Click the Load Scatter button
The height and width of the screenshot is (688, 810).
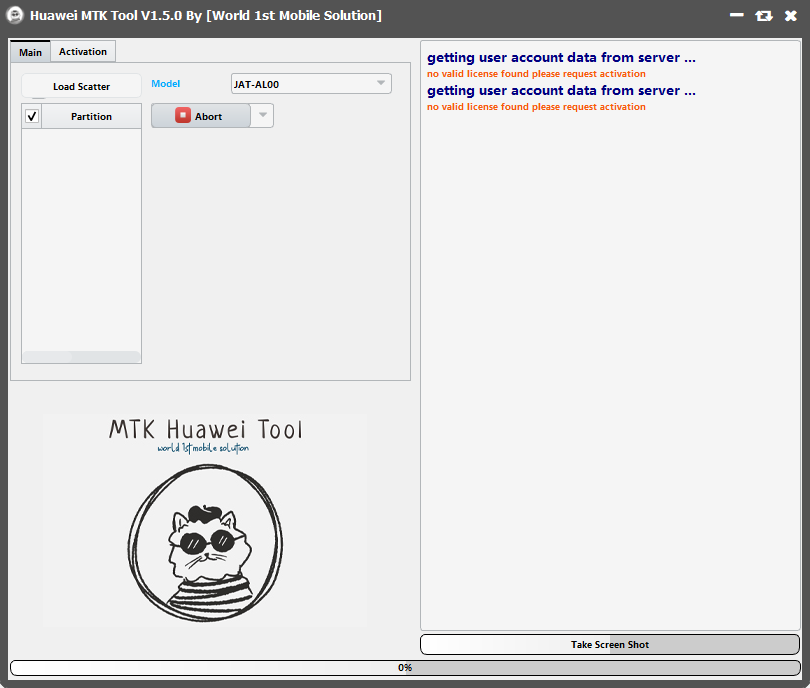[81, 86]
